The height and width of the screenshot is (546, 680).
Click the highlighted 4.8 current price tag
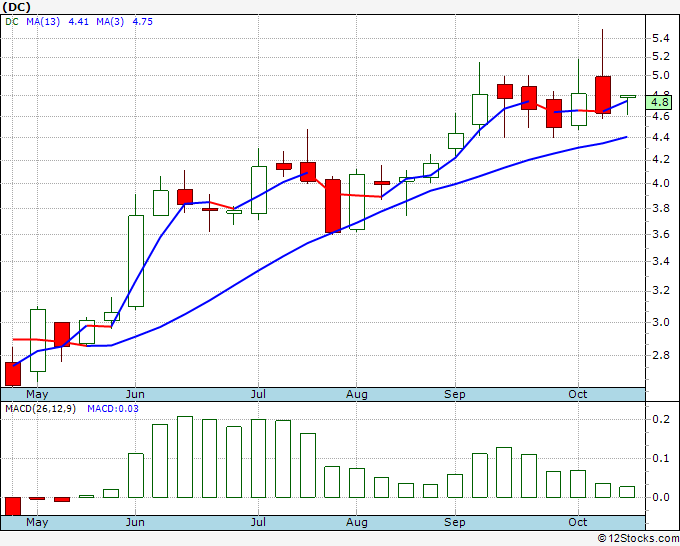(x=659, y=103)
